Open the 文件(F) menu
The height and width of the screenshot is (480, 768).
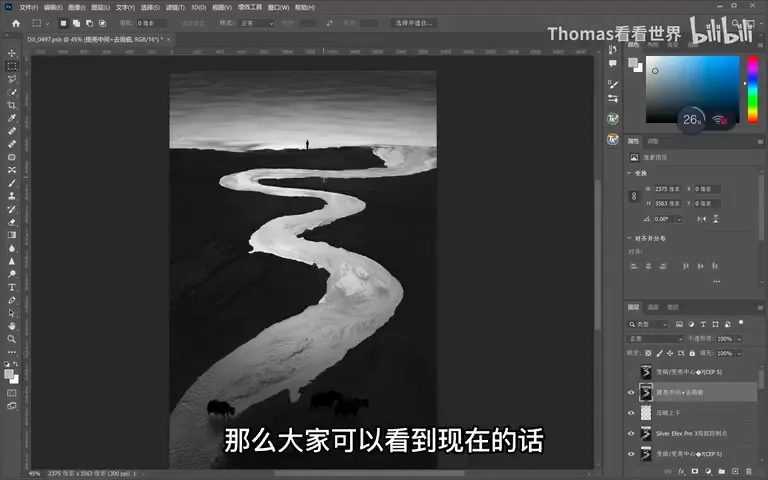tap(28, 7)
